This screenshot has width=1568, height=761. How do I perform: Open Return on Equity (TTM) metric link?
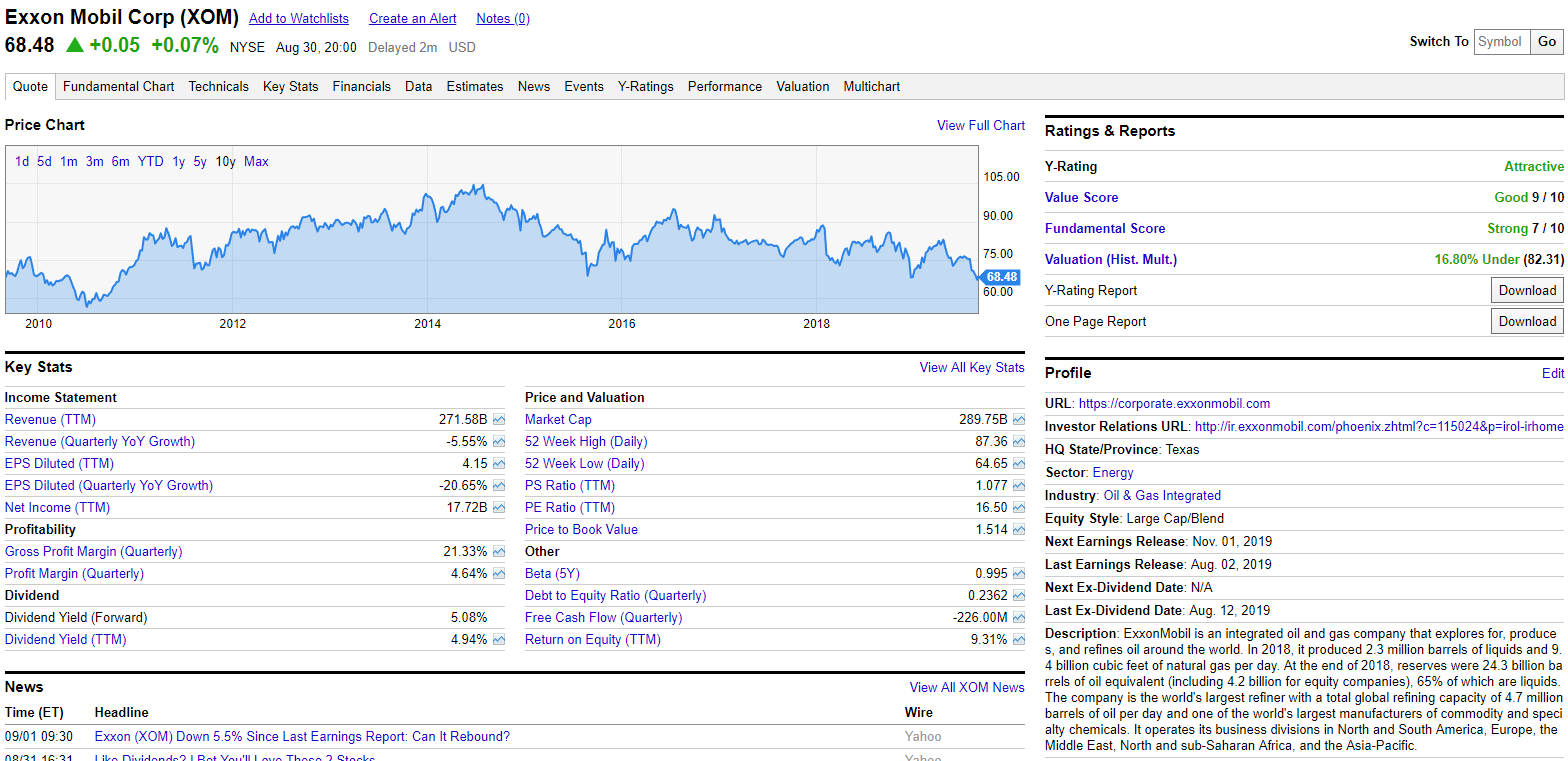click(x=593, y=640)
